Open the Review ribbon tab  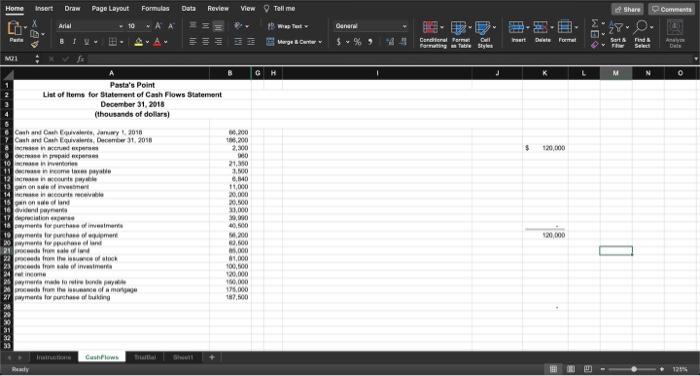pyautogui.click(x=218, y=8)
